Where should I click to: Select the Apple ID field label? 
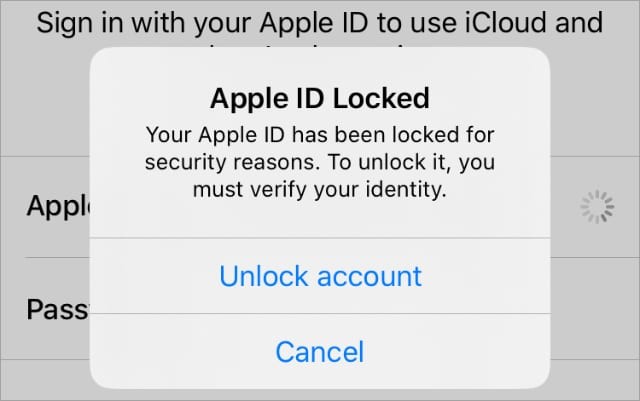(57, 207)
